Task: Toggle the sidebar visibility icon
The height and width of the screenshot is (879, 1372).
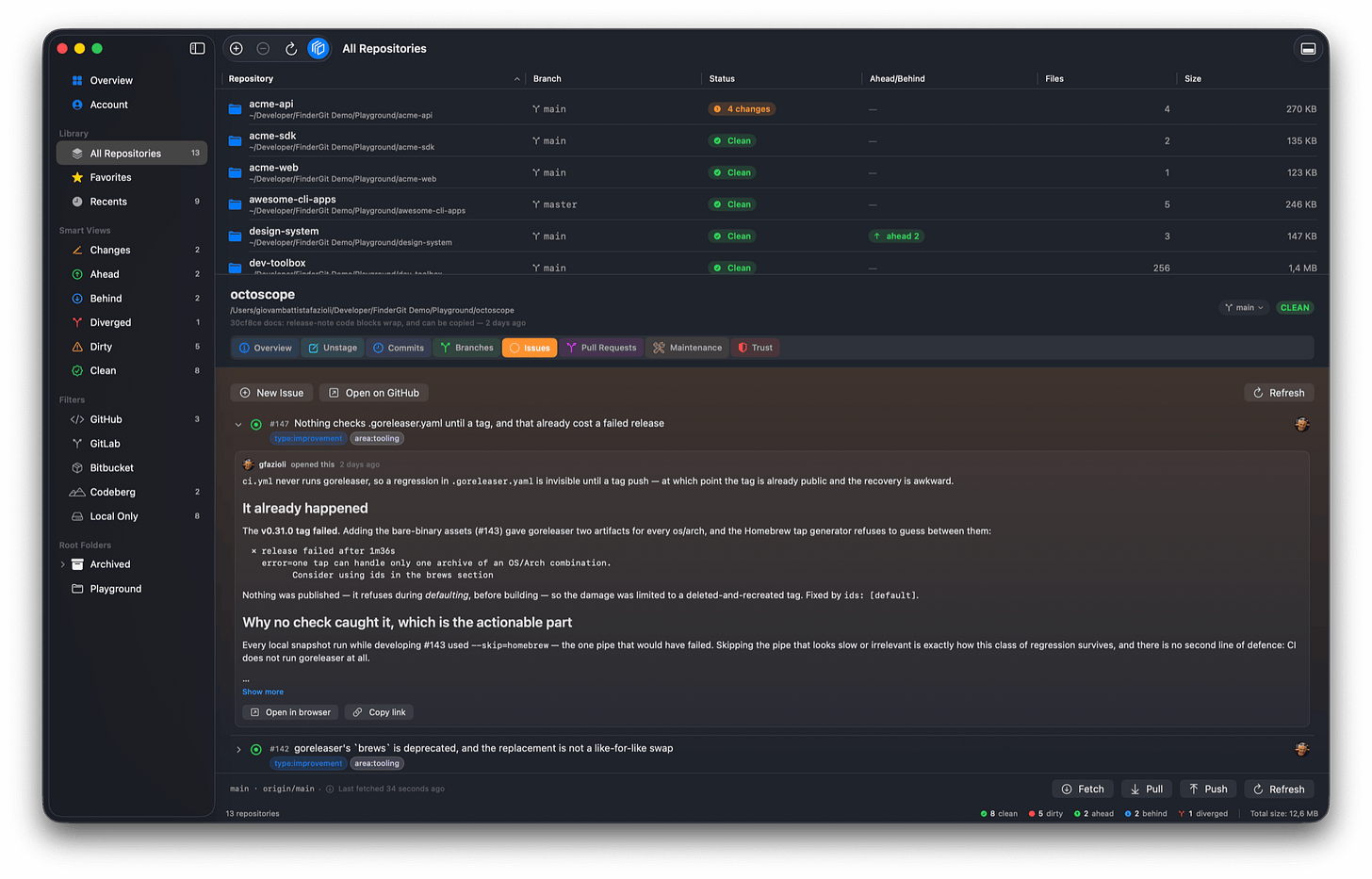Action: click(197, 48)
